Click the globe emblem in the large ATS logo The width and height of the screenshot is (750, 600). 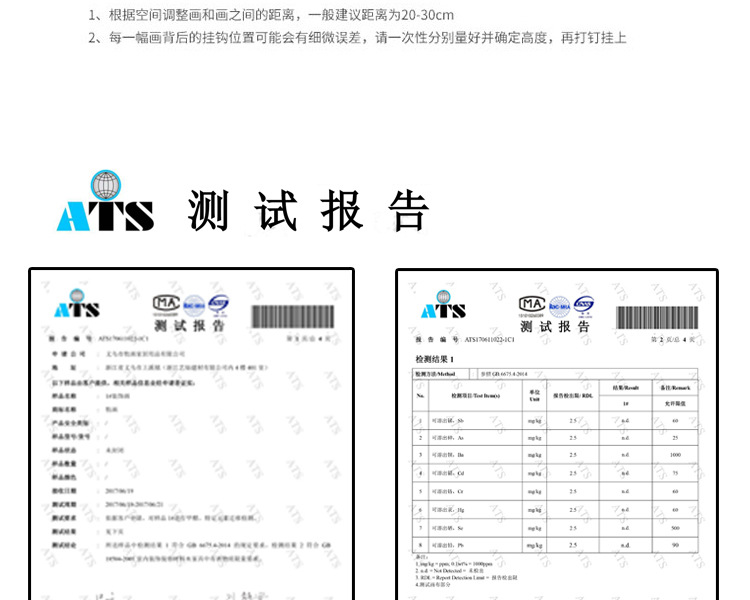coord(106,185)
